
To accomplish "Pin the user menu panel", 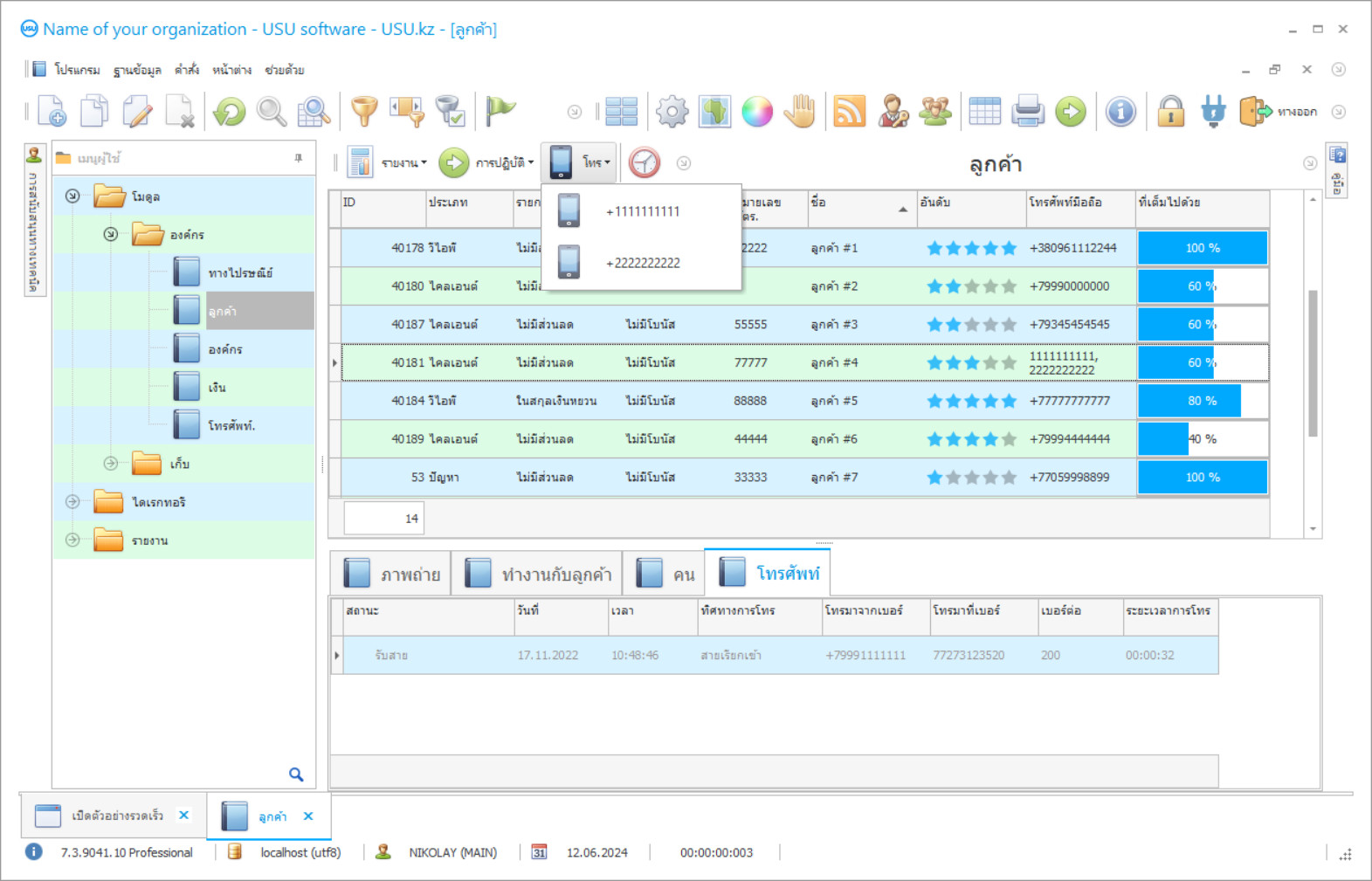I will (299, 158).
